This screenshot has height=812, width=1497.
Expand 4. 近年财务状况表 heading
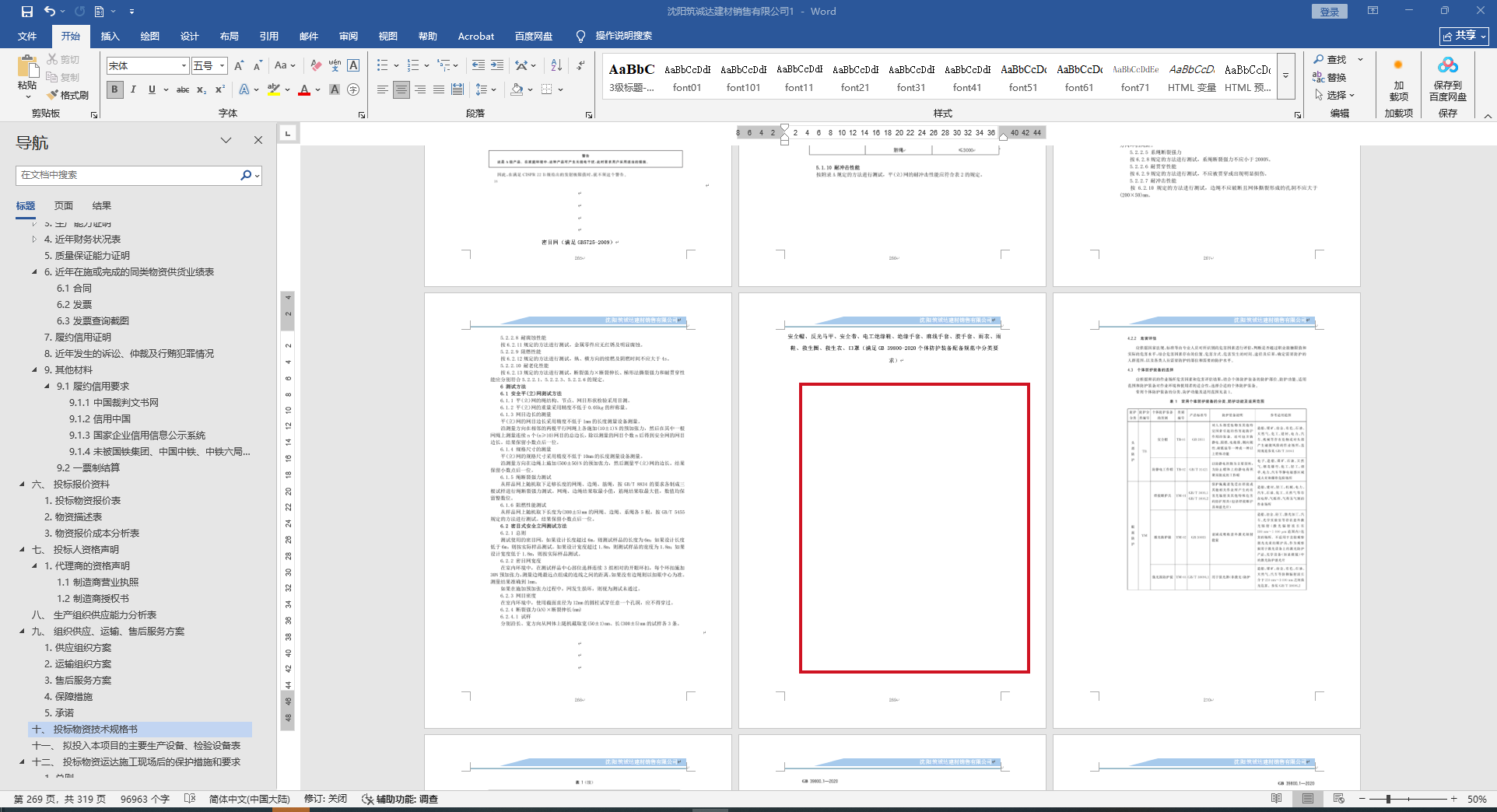click(34, 240)
